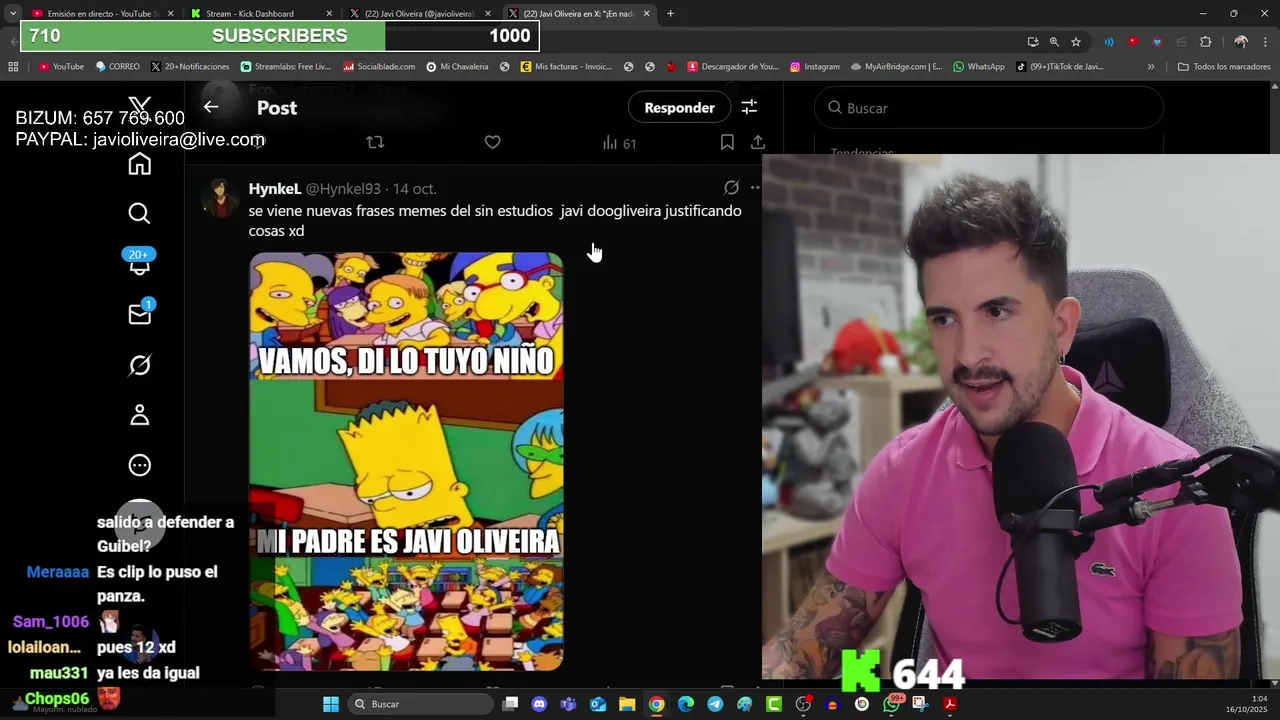This screenshot has width=1280, height=720.
Task: Open Telegram from taskbar
Action: tap(715, 704)
